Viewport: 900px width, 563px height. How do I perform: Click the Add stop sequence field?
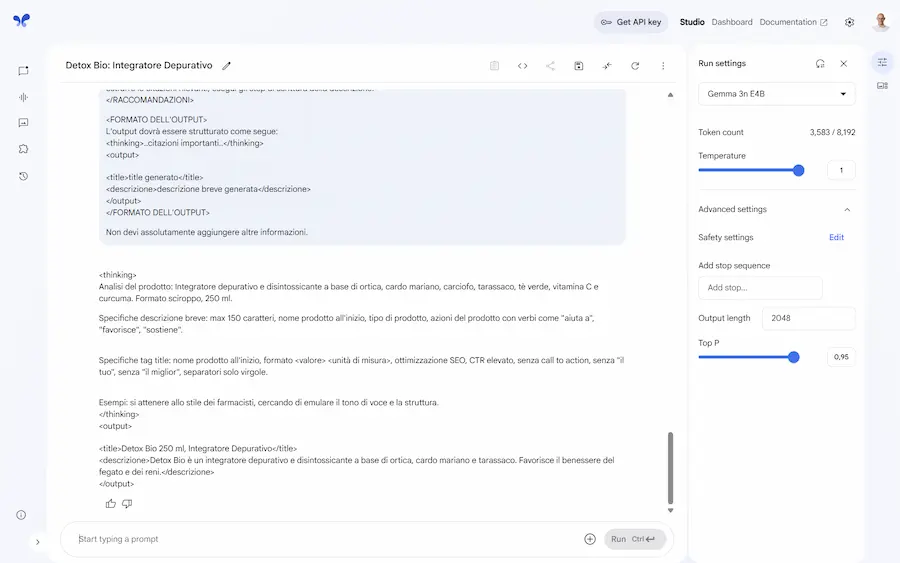click(760, 288)
